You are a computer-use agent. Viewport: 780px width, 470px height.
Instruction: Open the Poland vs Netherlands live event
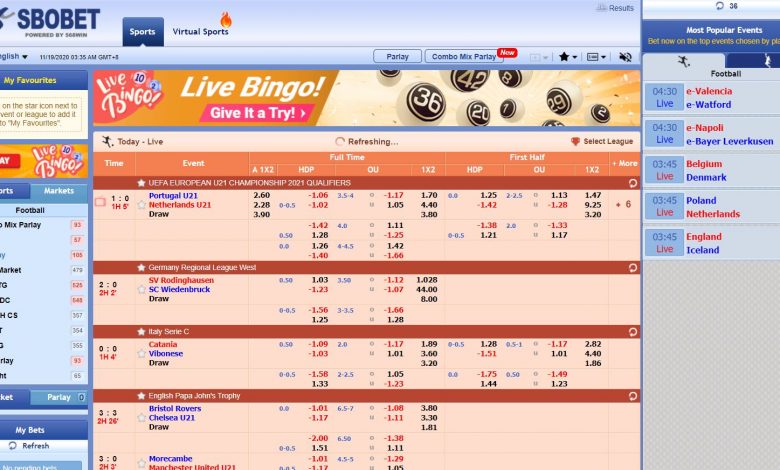[x=711, y=207]
